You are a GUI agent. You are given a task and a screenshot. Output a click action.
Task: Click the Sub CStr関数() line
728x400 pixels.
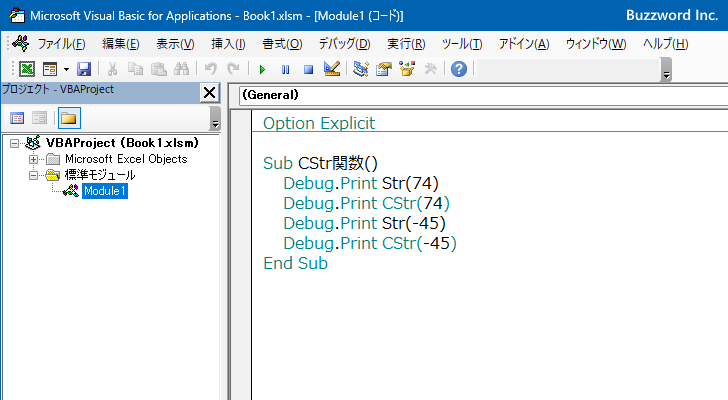click(320, 163)
